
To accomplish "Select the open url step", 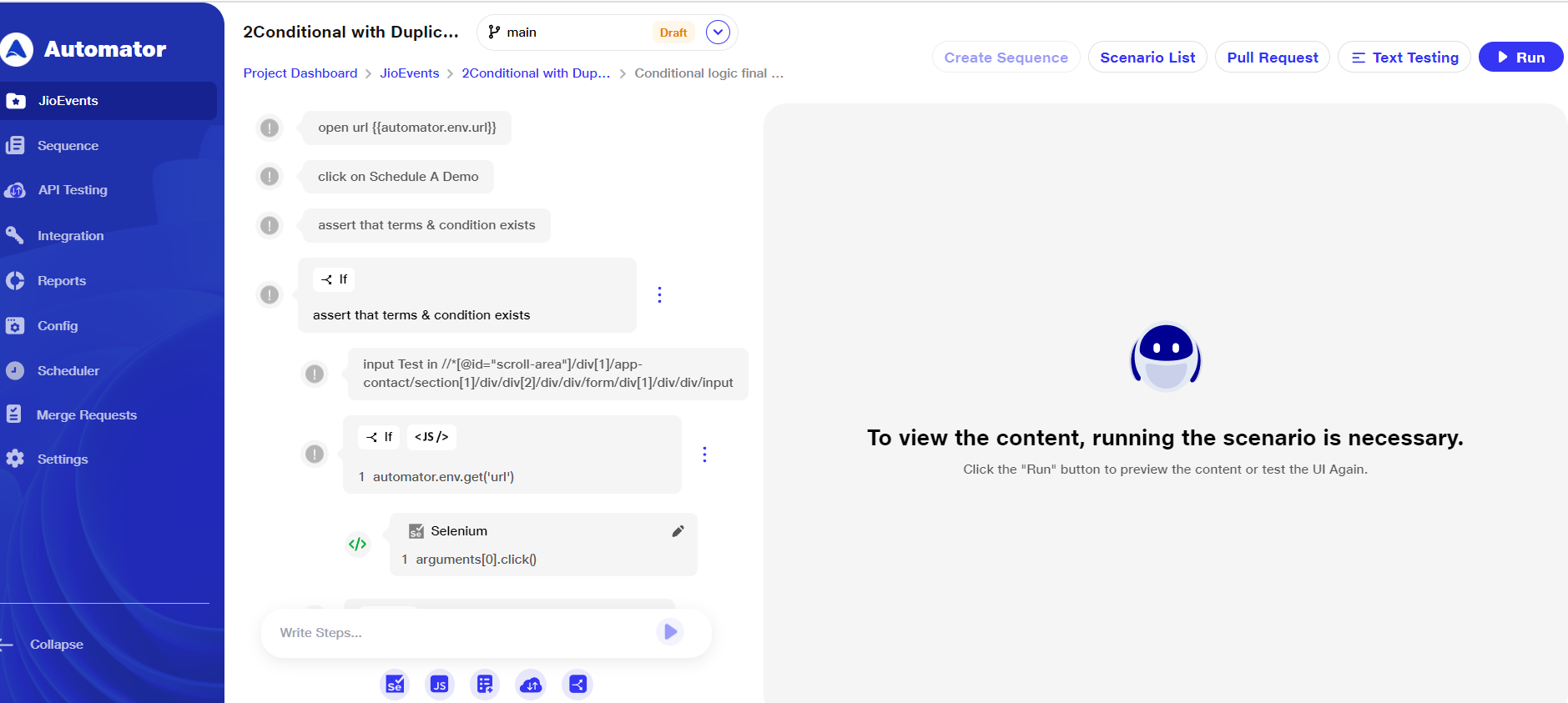I will pyautogui.click(x=407, y=128).
